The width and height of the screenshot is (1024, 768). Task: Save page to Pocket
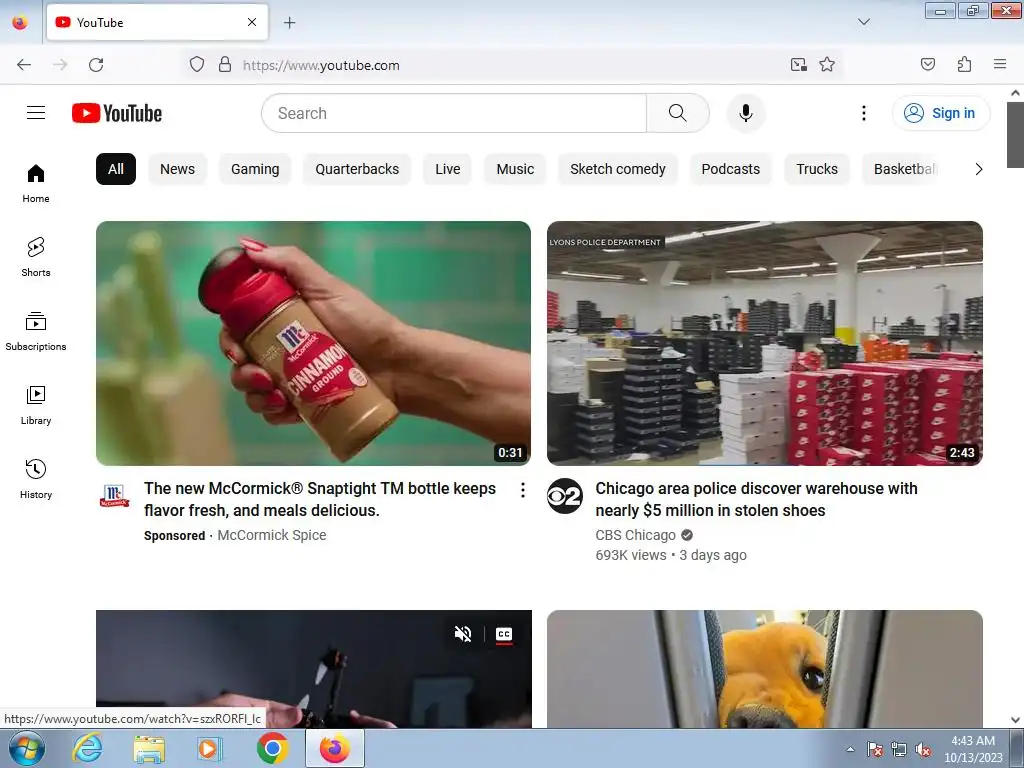pos(928,64)
